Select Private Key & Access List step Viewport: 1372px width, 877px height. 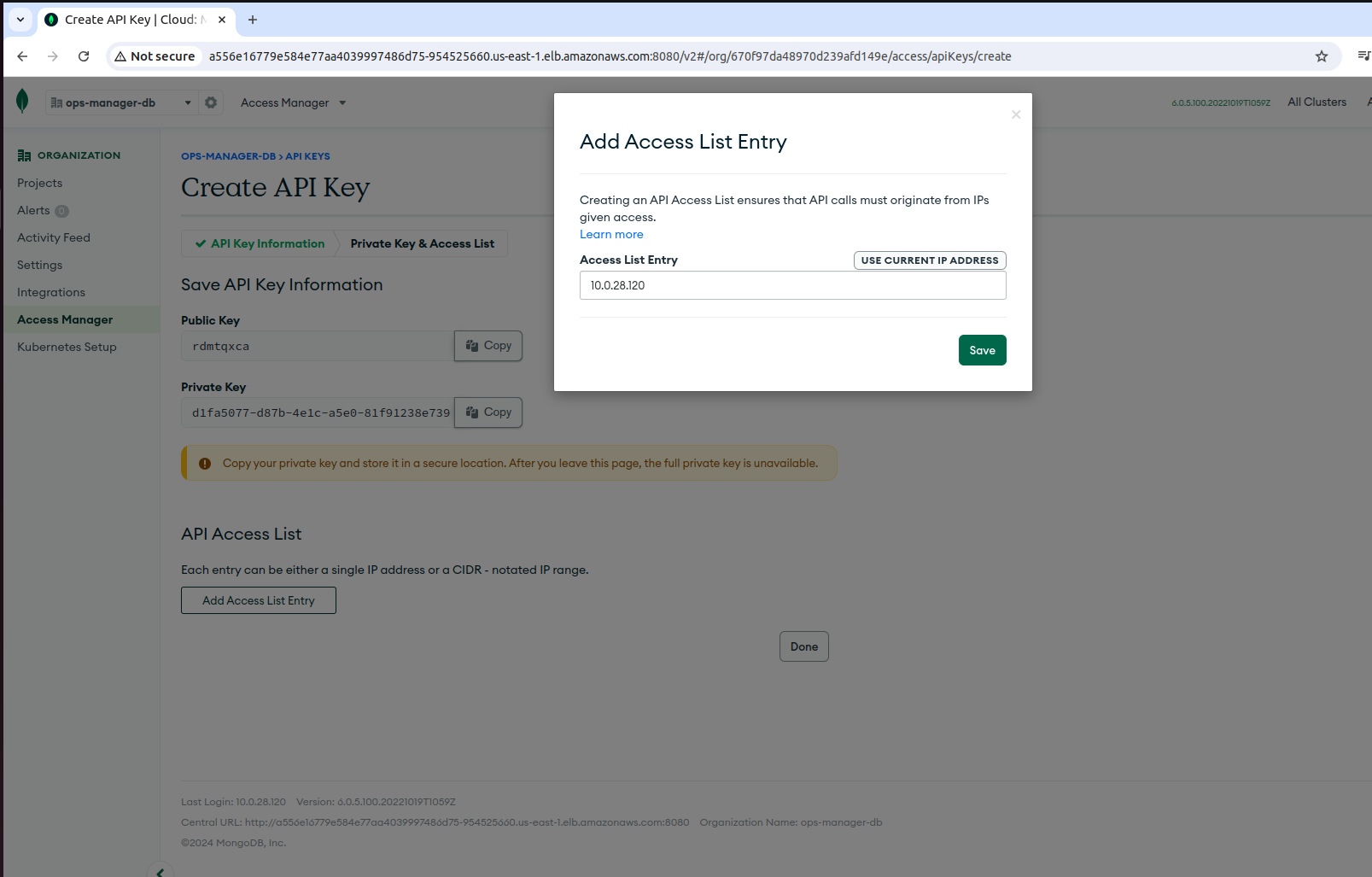422,243
